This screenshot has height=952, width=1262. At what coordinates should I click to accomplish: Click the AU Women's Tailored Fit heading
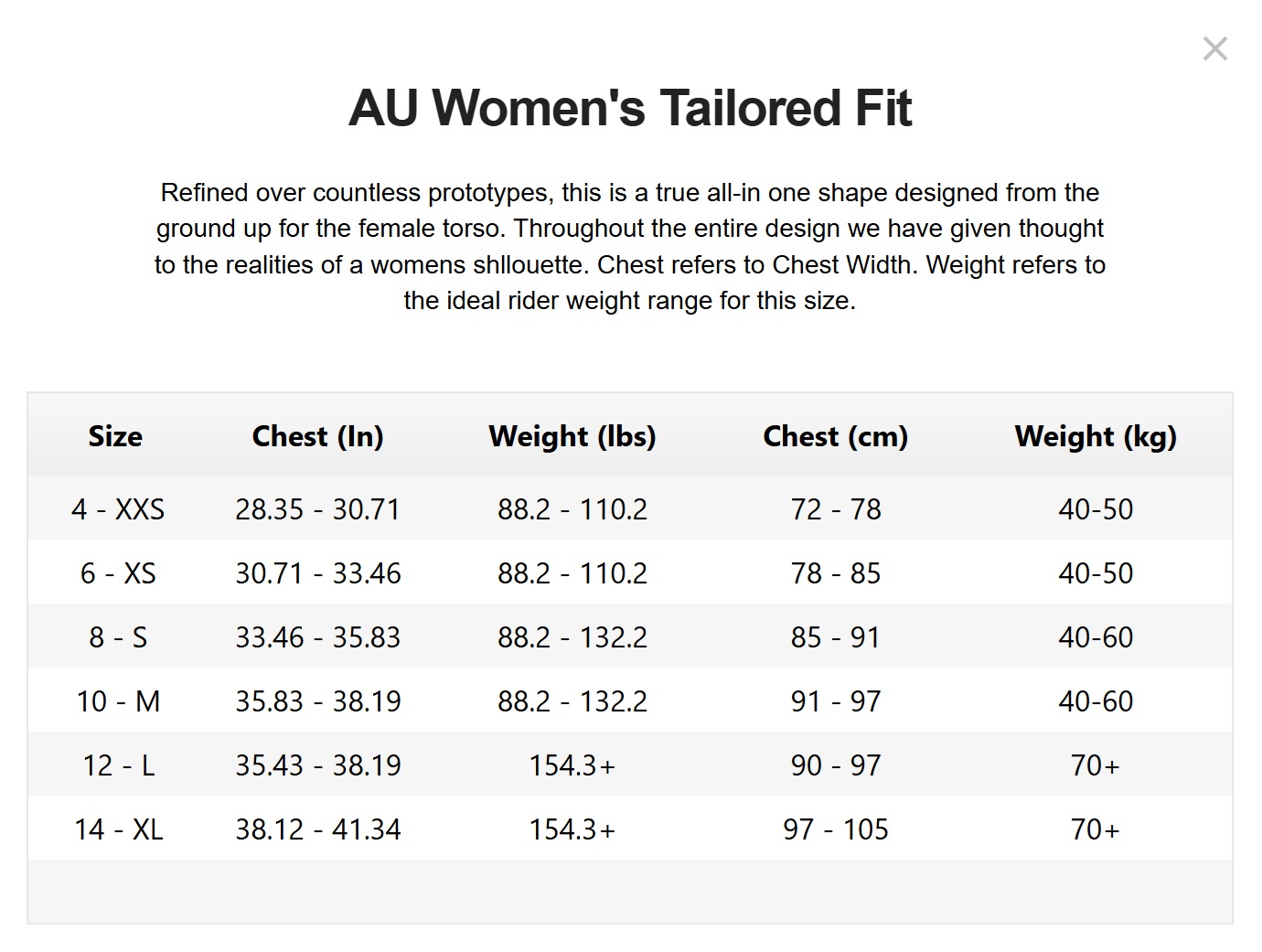(630, 108)
